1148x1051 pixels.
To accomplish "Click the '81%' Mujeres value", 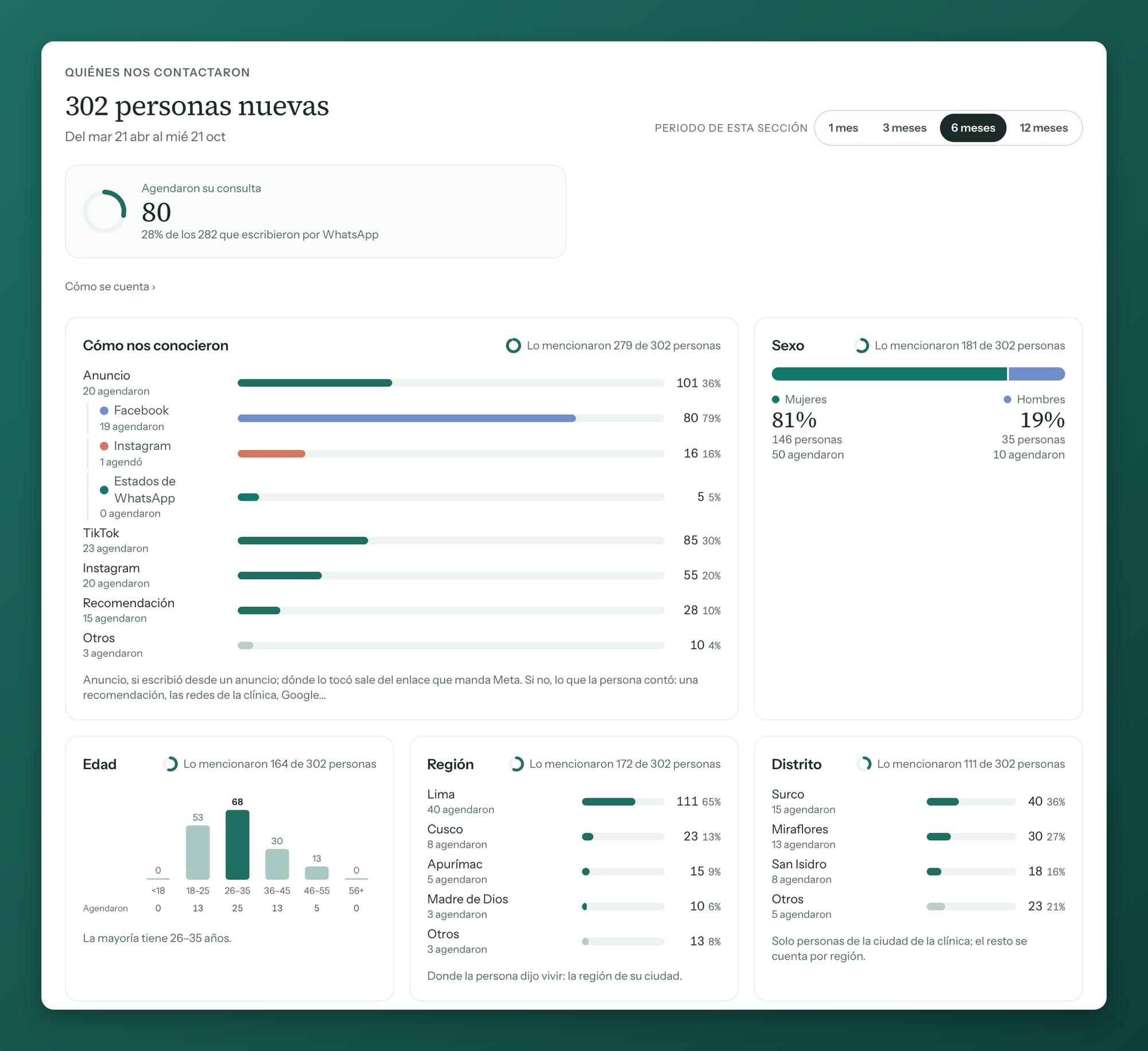I will point(794,420).
